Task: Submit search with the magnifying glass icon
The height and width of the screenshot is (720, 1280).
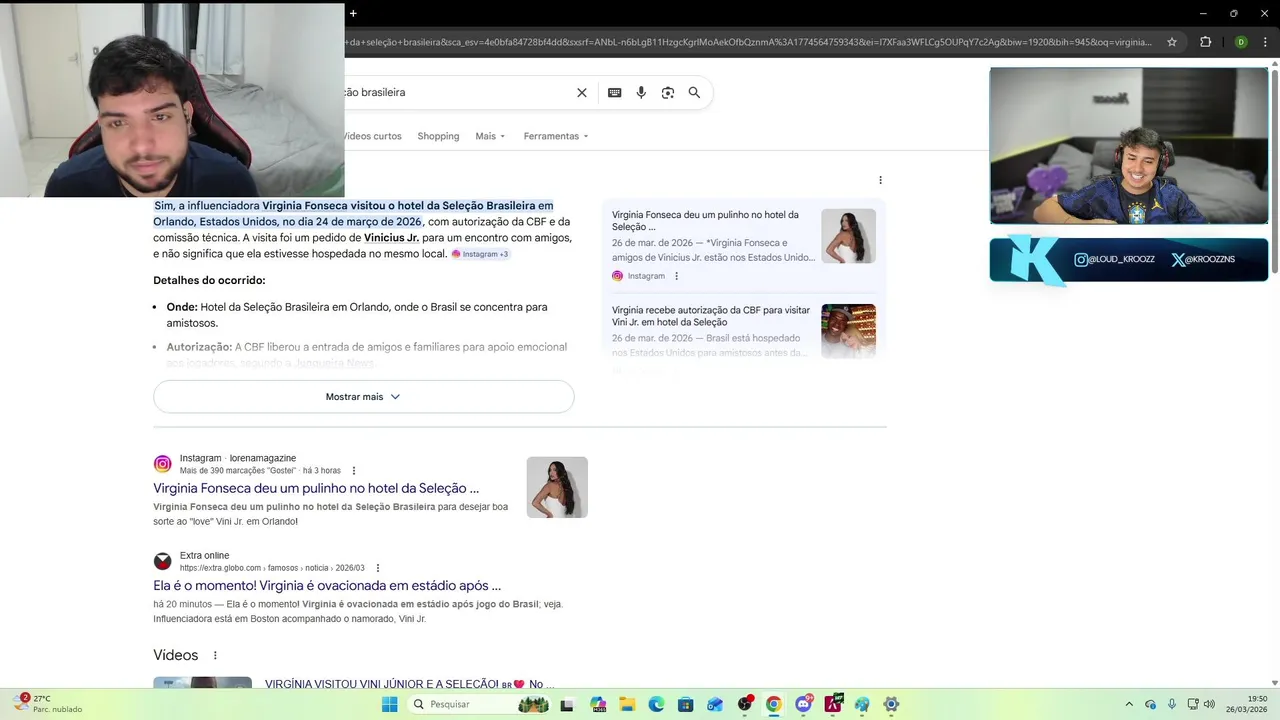Action: tap(694, 93)
